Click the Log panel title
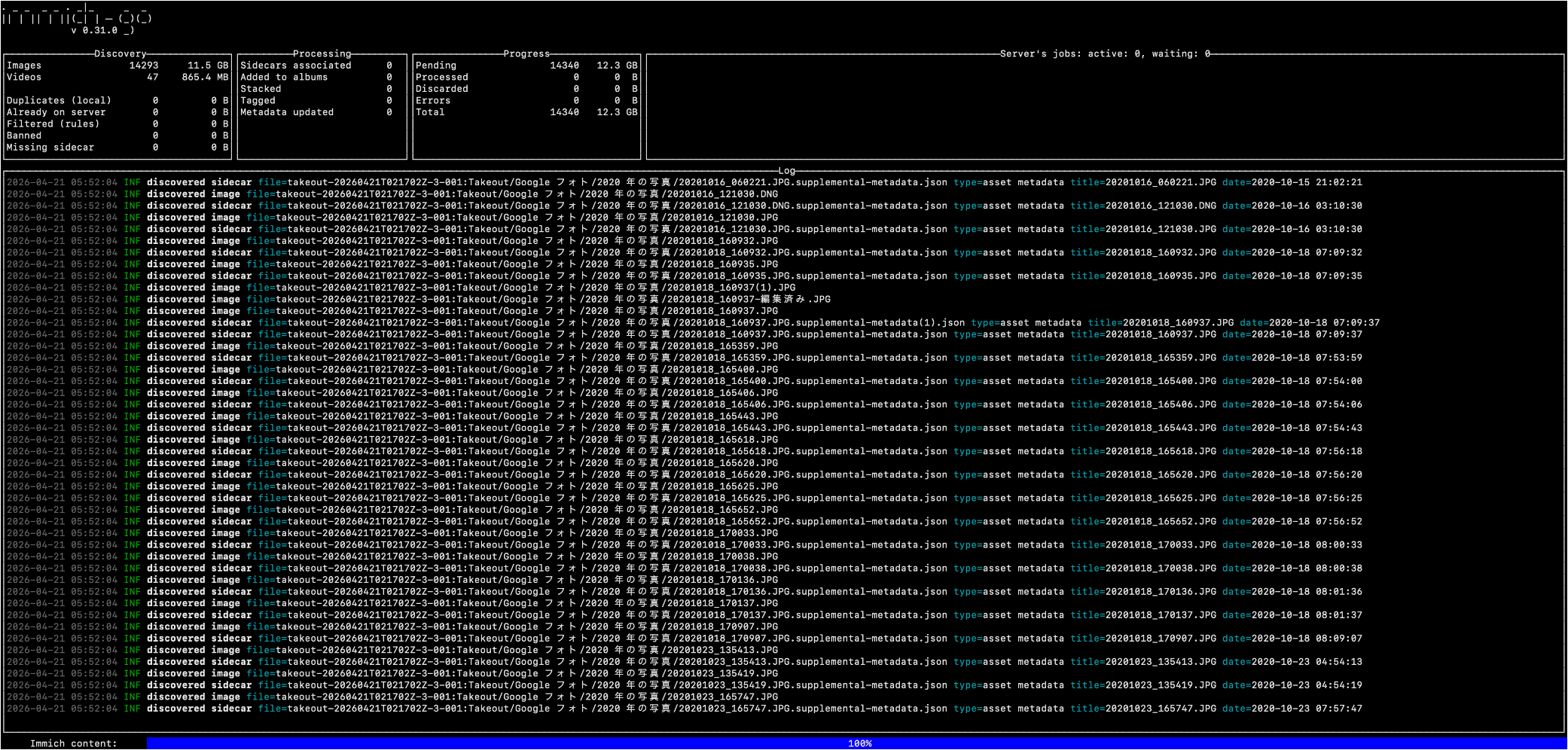This screenshot has width=1568, height=750. (786, 171)
